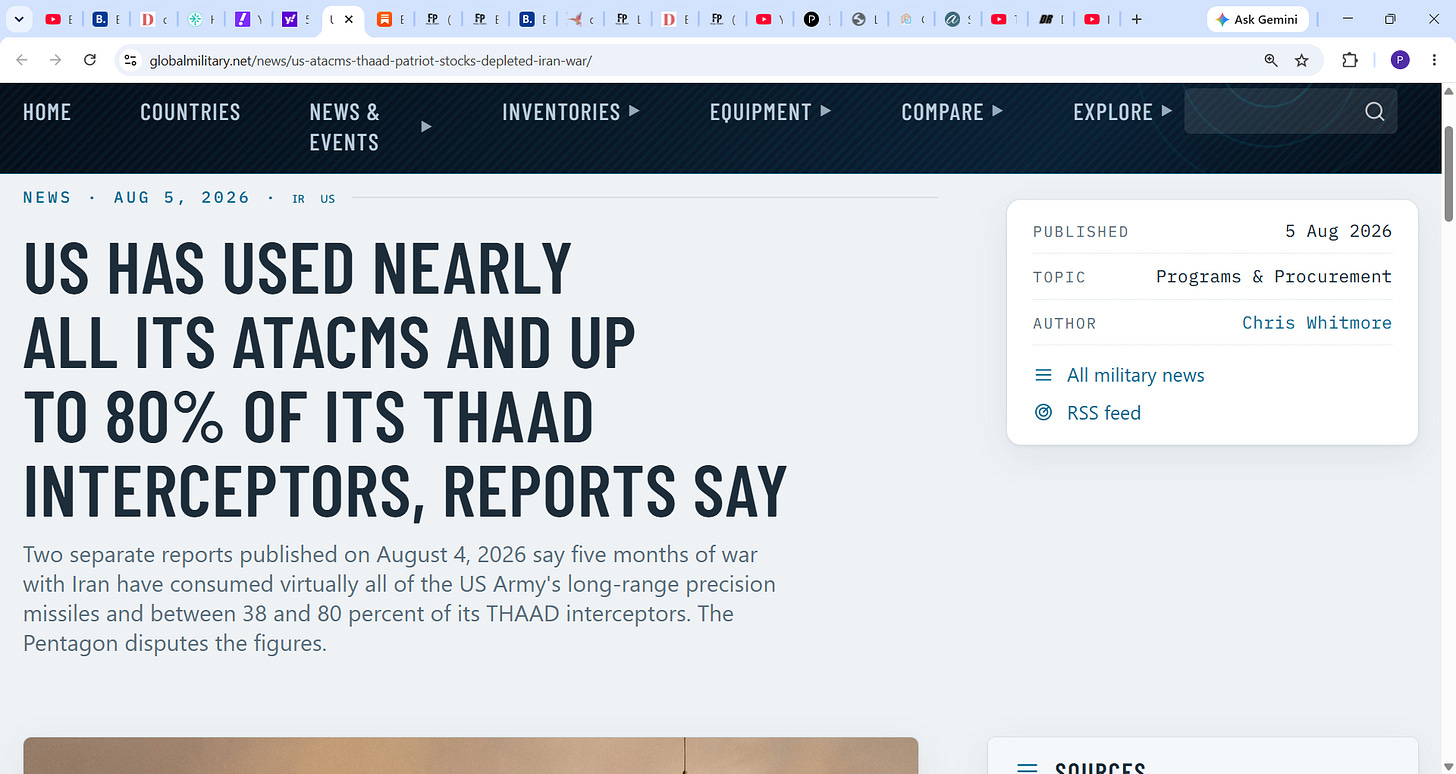Click the published date 5 Aug 2026
Screen dimensions: 1456x774
[x=1338, y=230]
